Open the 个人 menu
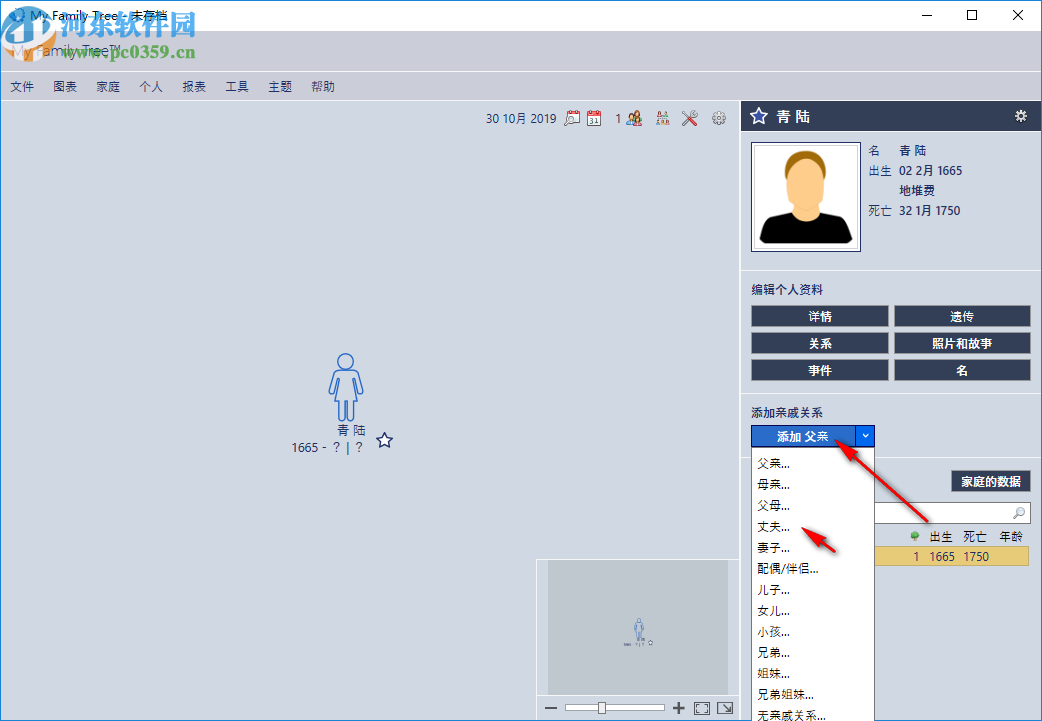 151,87
